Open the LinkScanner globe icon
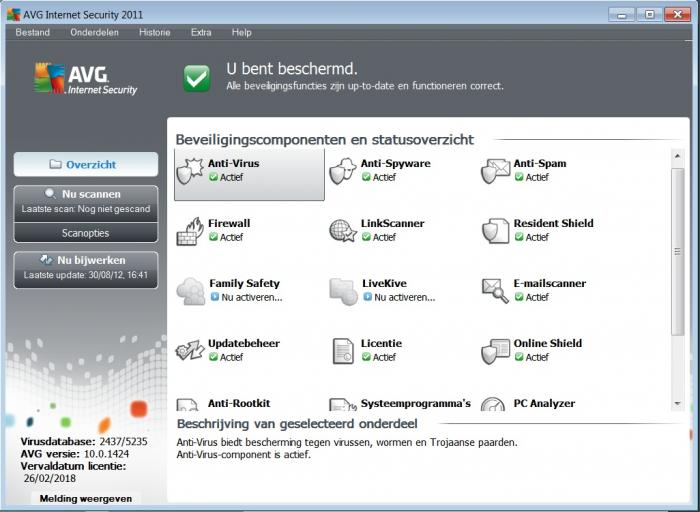The height and width of the screenshot is (512, 700). (343, 231)
